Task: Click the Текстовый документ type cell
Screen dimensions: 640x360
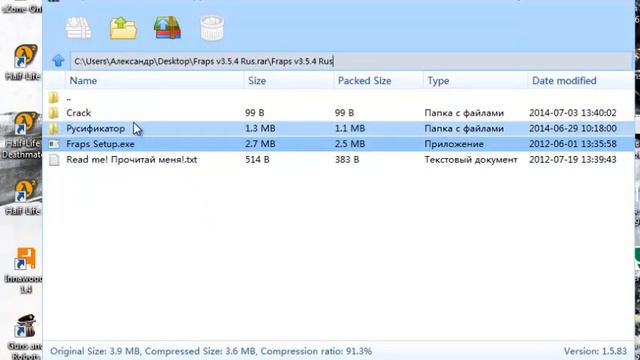Action: tap(471, 160)
